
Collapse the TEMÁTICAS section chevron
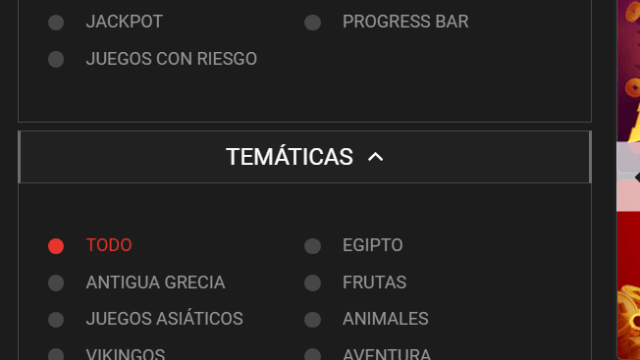(376, 157)
